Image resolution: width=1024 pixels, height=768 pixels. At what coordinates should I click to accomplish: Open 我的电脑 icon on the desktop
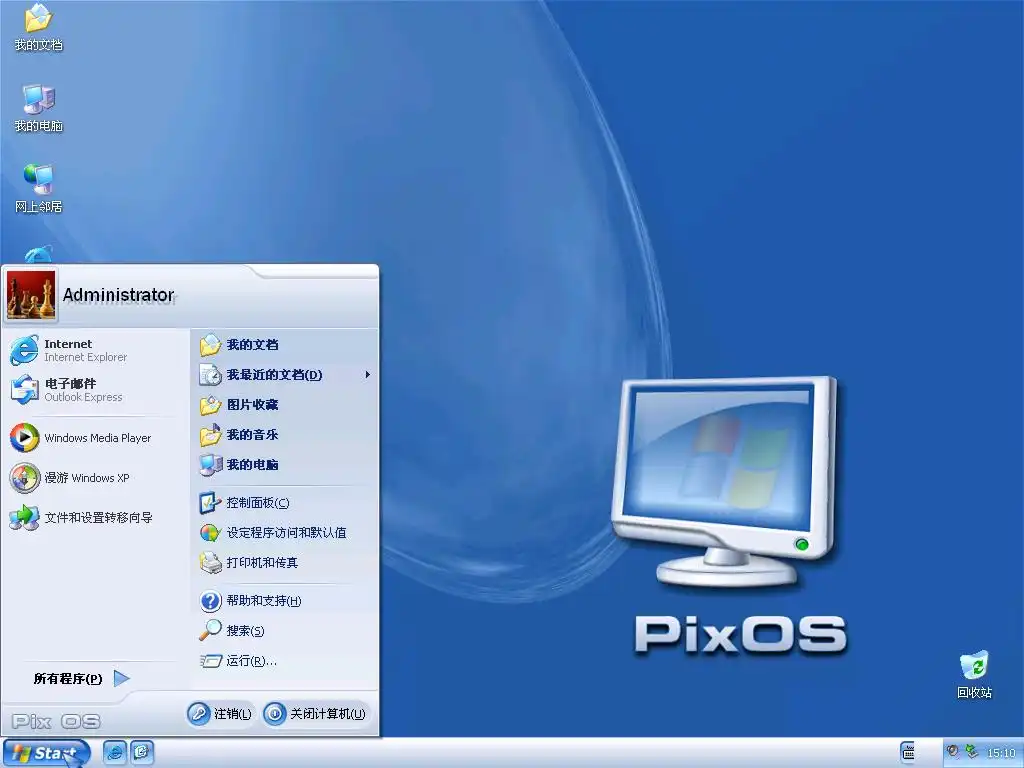39,108
